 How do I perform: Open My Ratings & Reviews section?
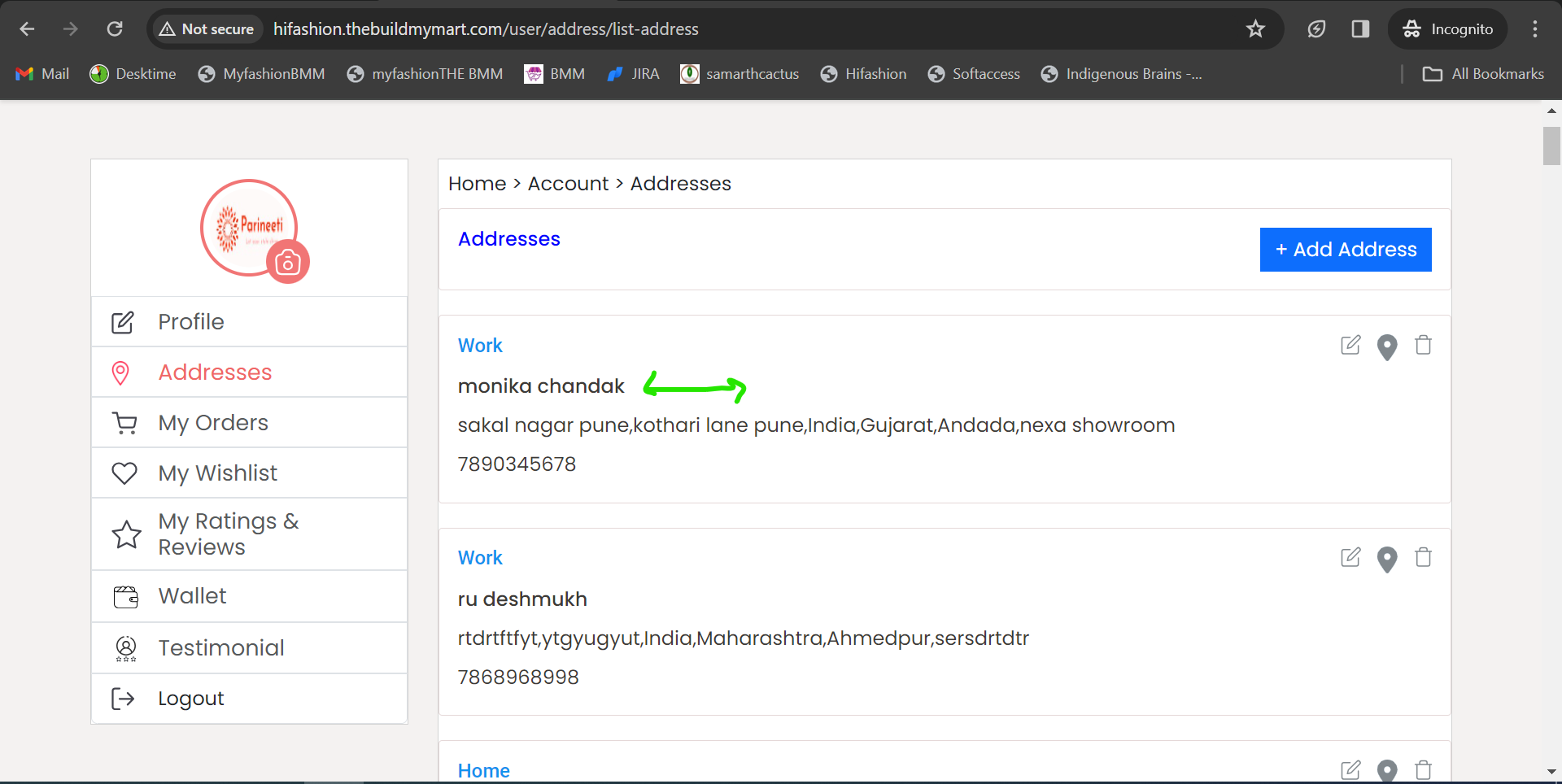pos(249,534)
